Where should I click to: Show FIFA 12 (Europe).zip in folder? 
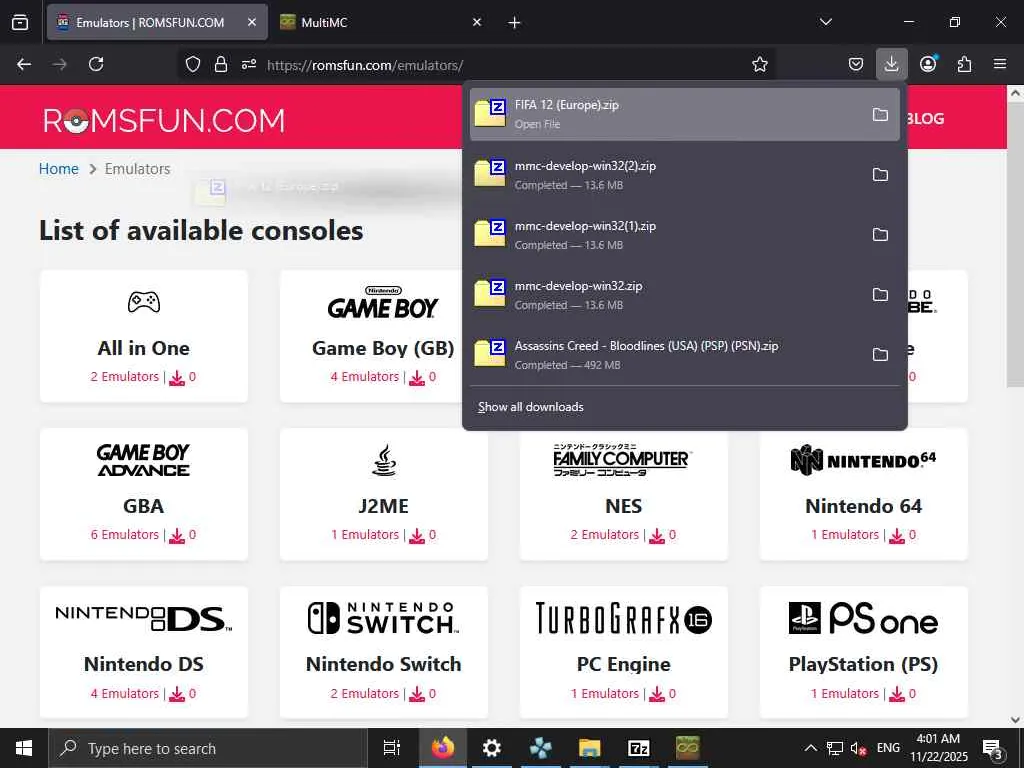880,115
